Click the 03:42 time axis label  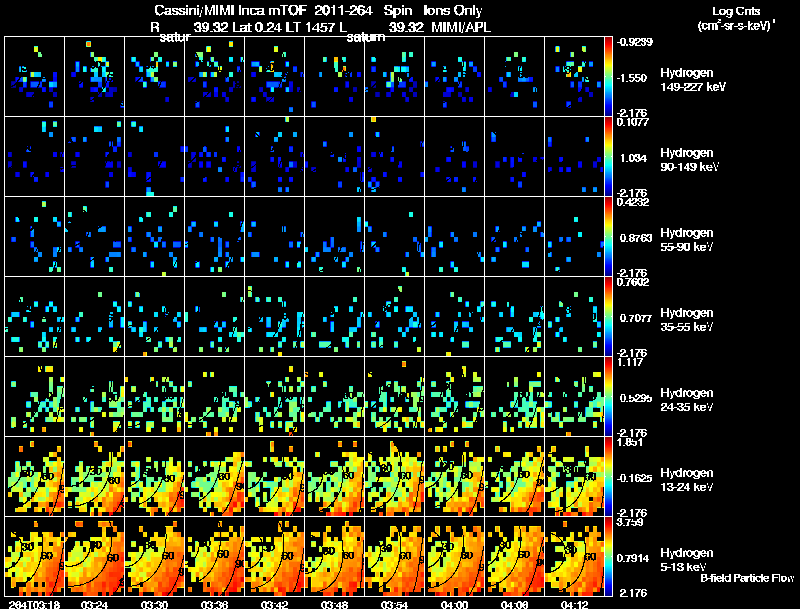[x=274, y=604]
